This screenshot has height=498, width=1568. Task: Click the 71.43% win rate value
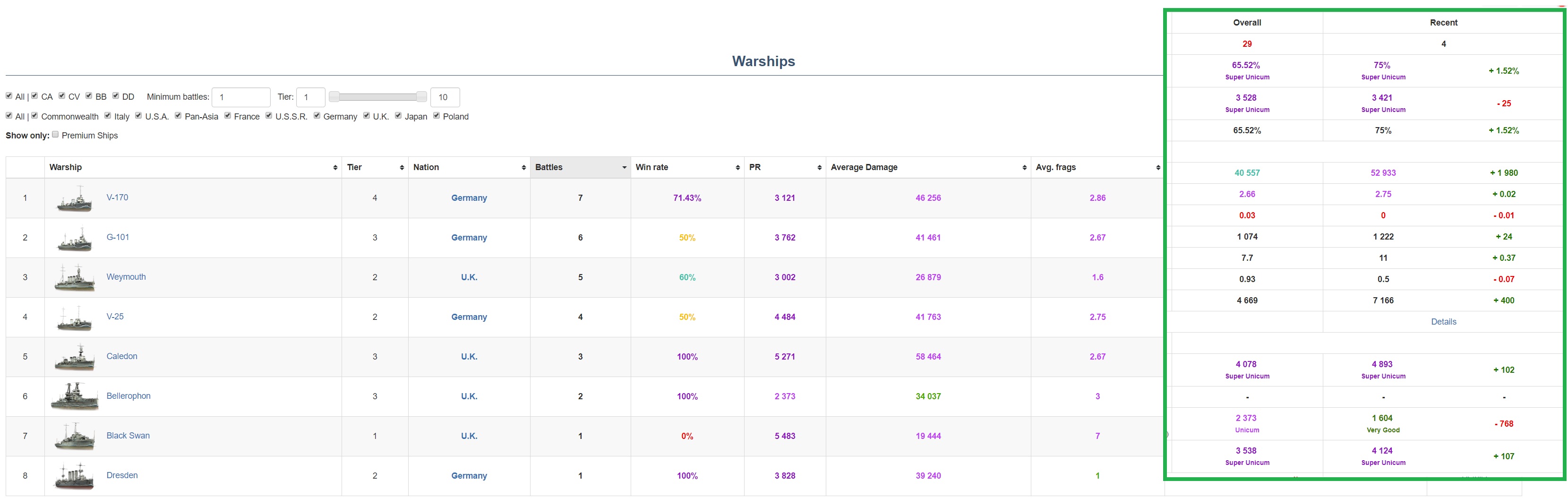(687, 198)
